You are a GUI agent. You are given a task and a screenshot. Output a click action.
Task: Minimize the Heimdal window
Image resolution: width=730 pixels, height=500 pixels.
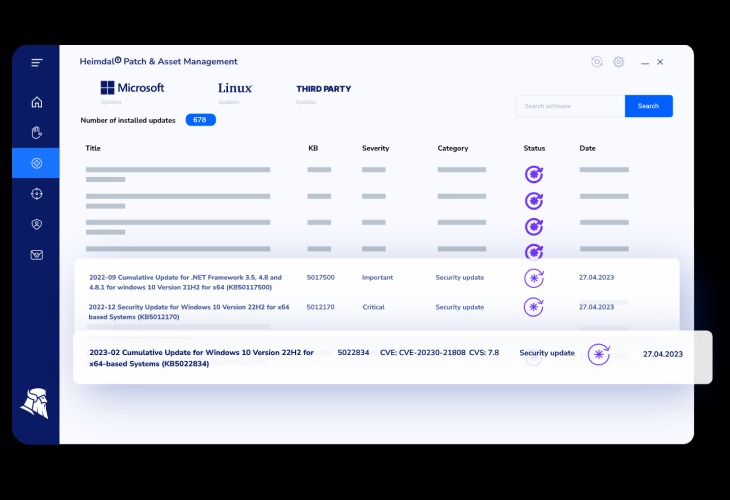point(645,63)
